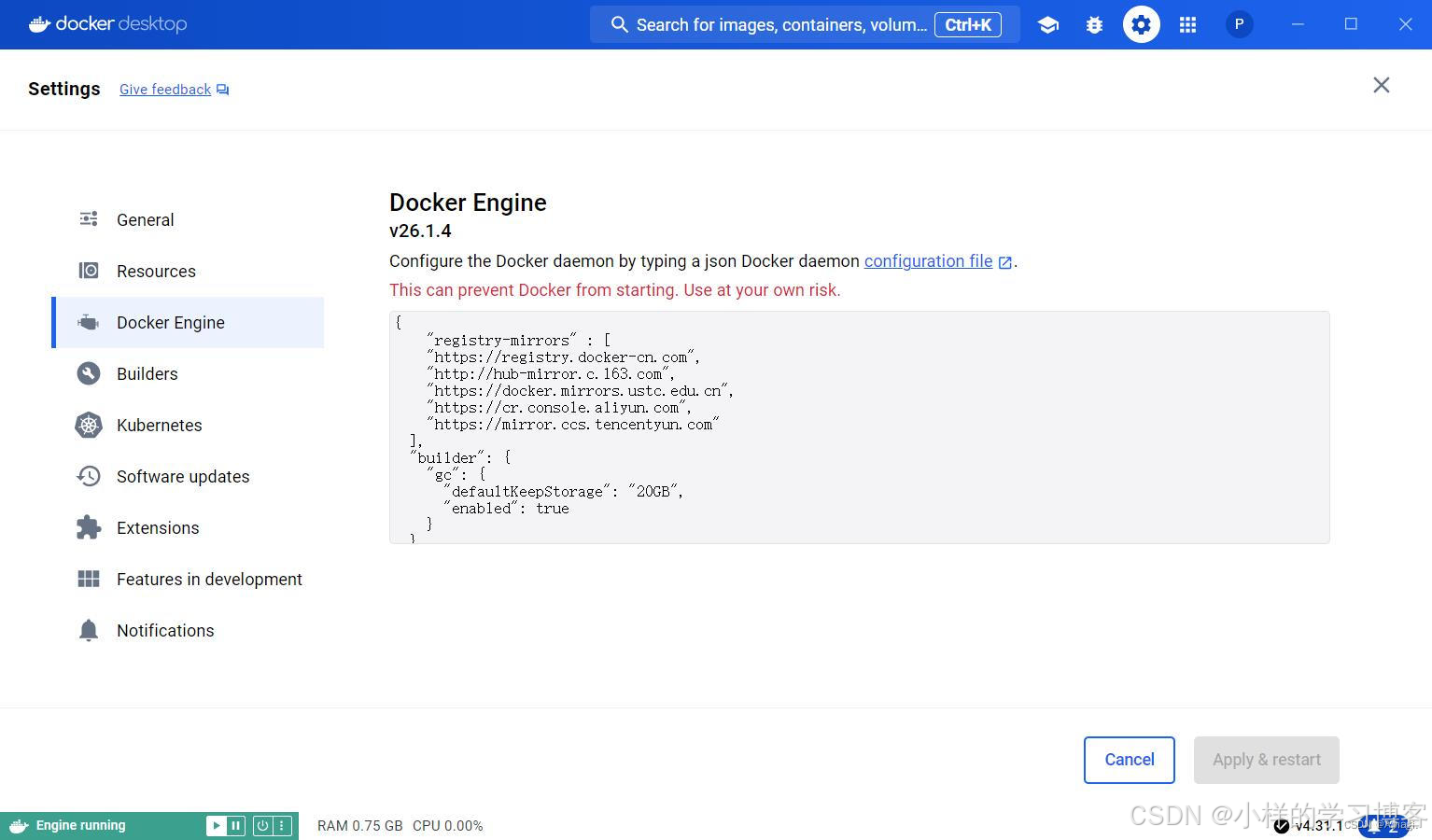Click the Extensions puzzle piece icon
This screenshot has height=840, width=1432.
tap(89, 527)
